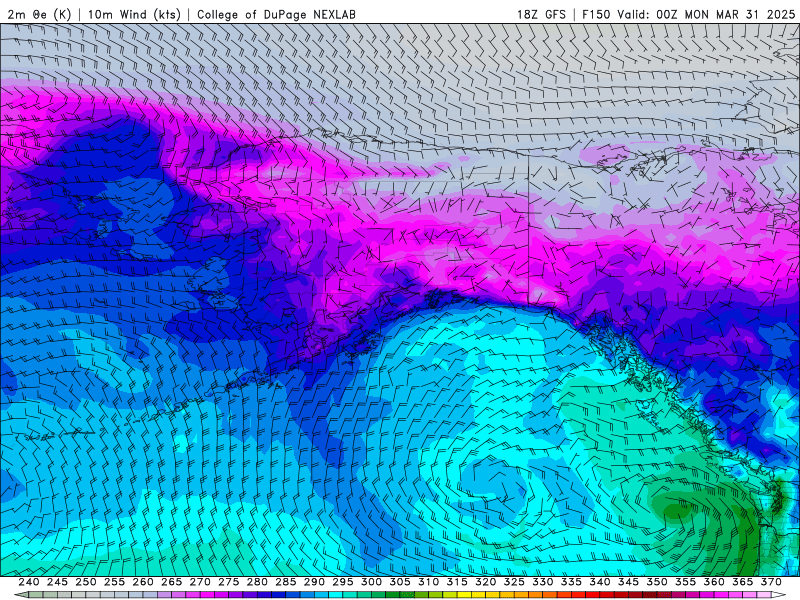This screenshot has width=800, height=600.
Task: Click the 360 color scale label
Action: (715, 582)
